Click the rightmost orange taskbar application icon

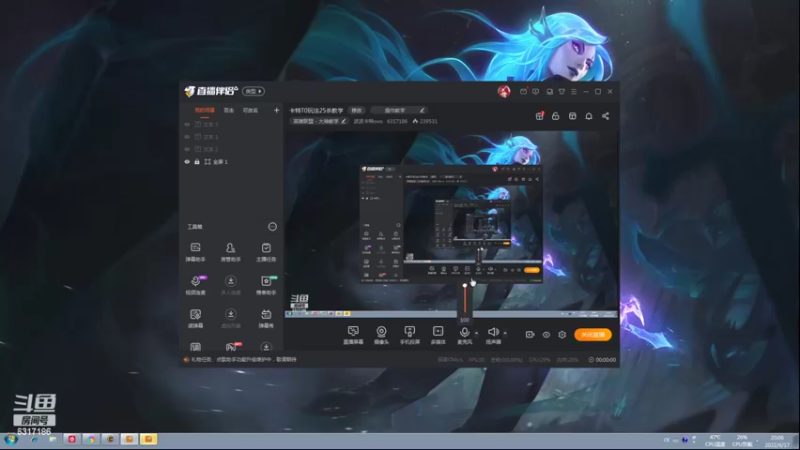coord(148,439)
